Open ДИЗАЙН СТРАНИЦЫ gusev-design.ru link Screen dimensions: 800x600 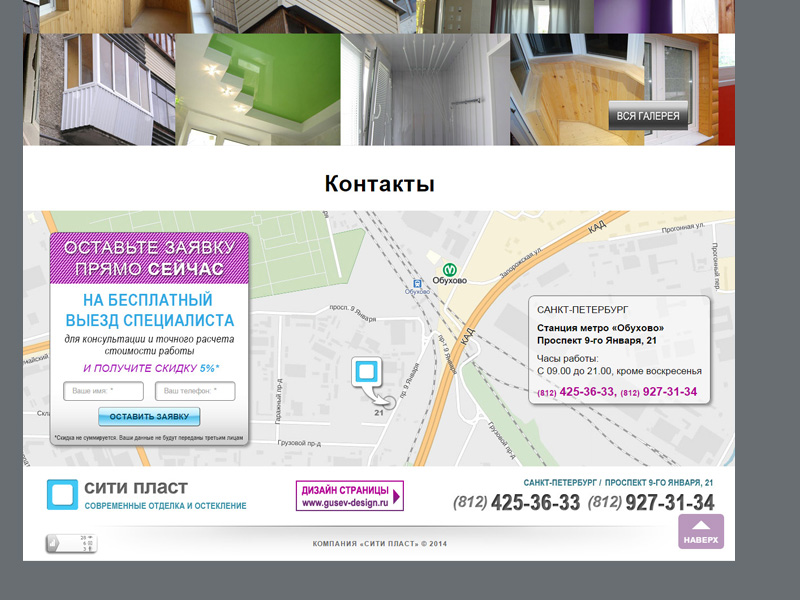pyautogui.click(x=349, y=495)
